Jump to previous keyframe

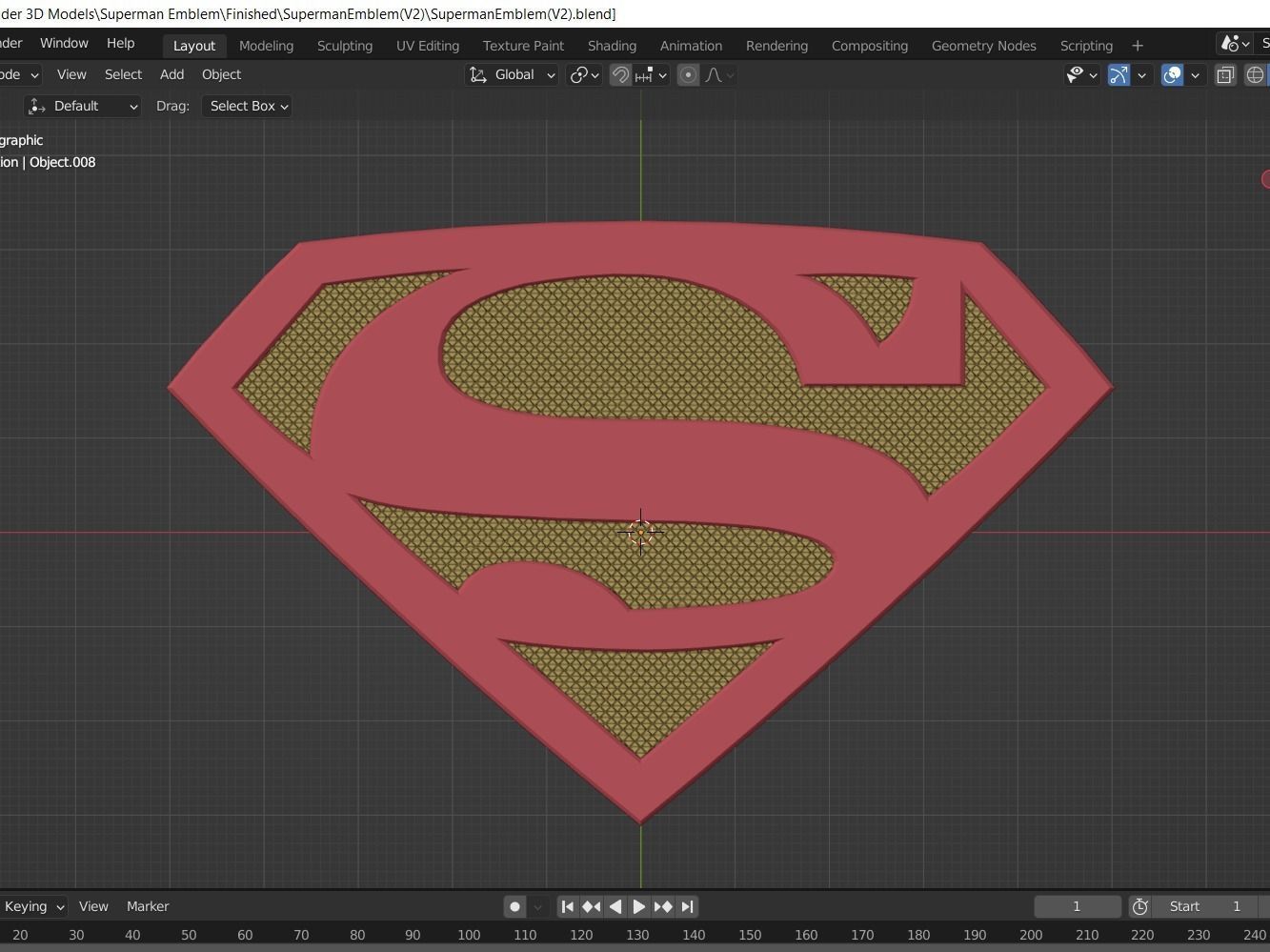tap(592, 906)
